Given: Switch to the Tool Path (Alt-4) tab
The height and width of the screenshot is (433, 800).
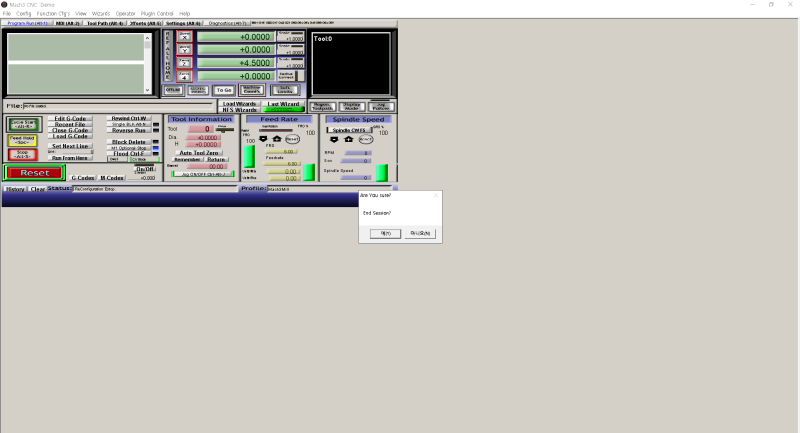Looking at the screenshot, I should point(105,23).
